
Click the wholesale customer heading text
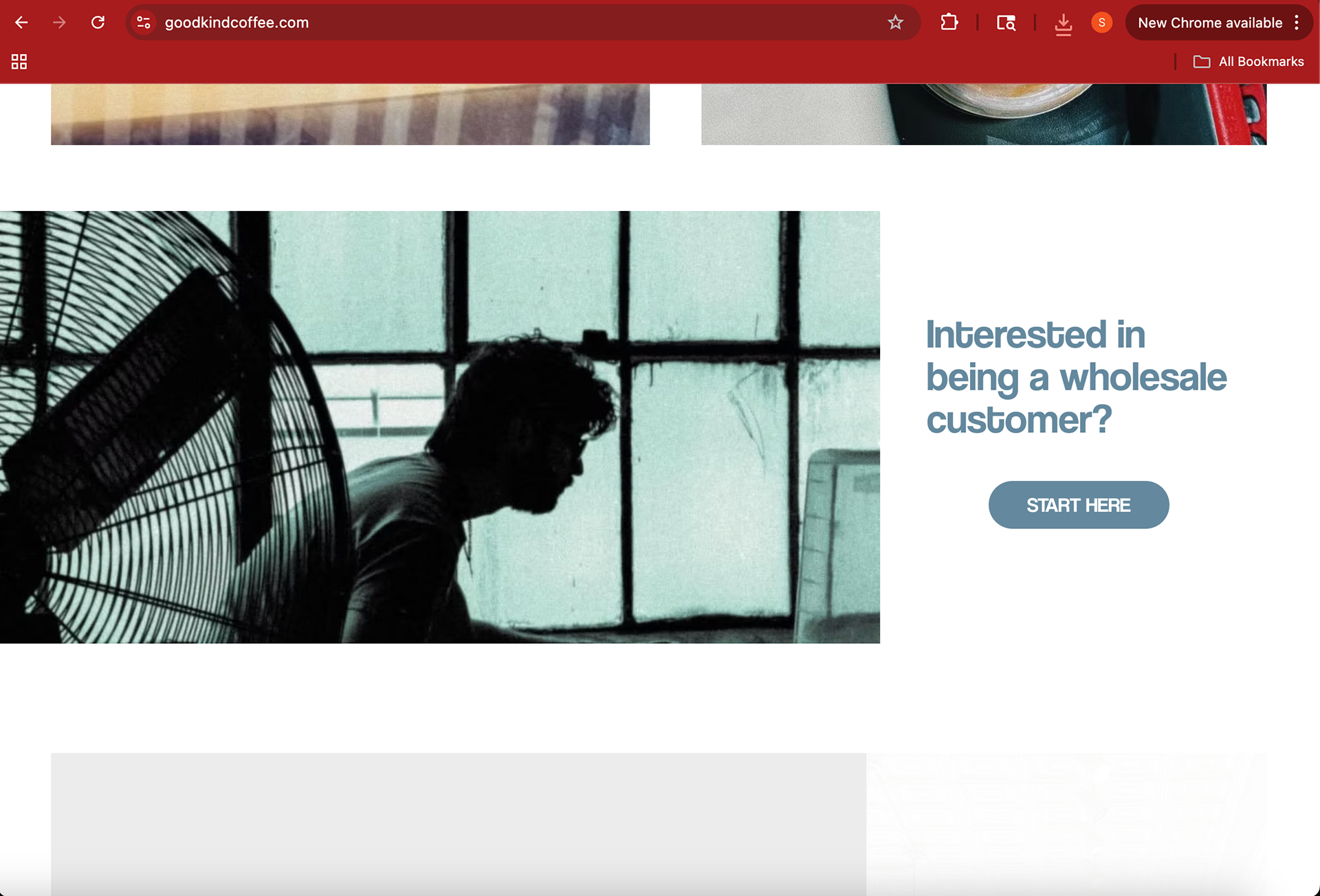point(1075,377)
